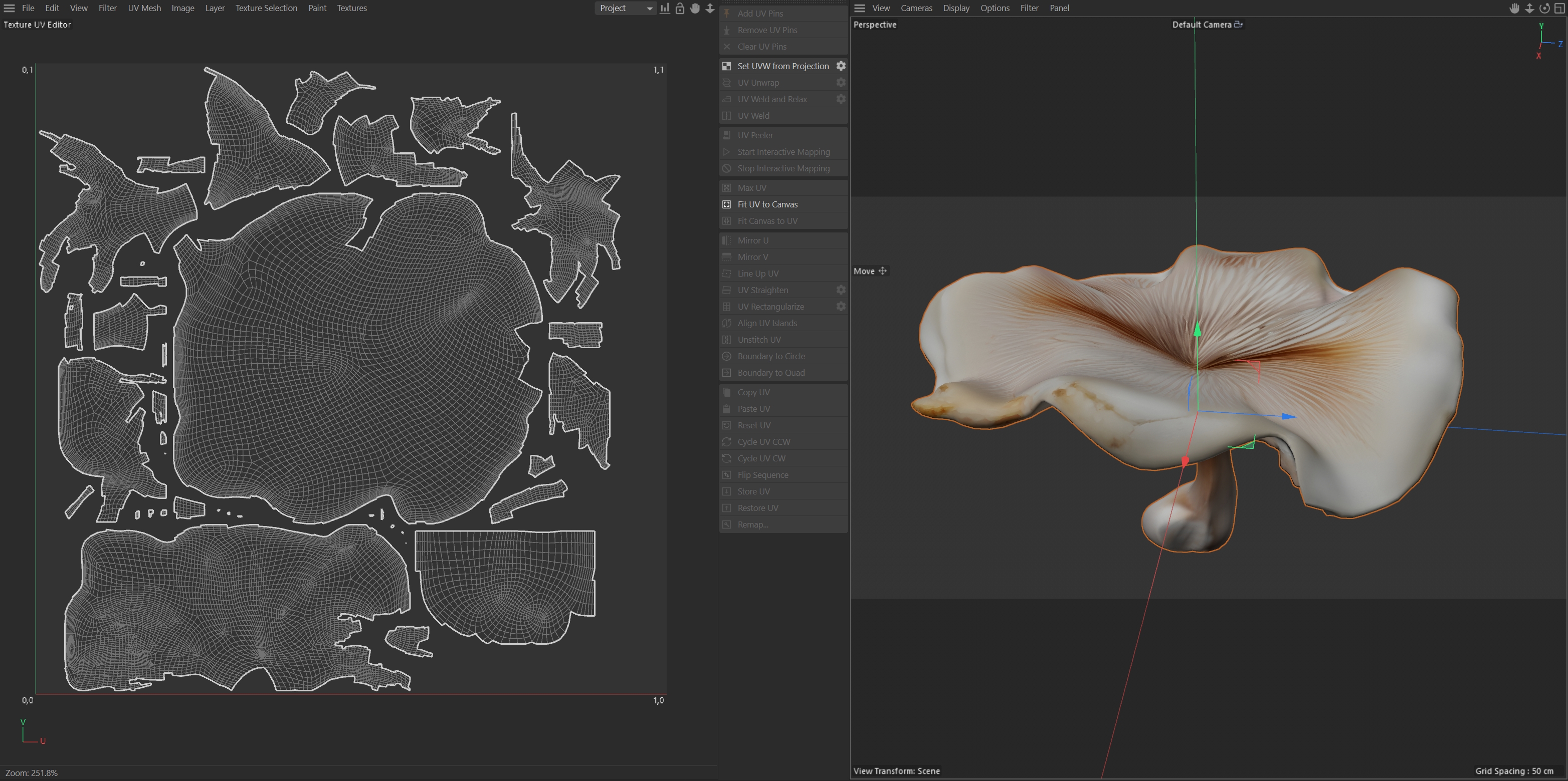1568x781 pixels.
Task: Click Fit UV to Canvas
Action: (x=767, y=204)
